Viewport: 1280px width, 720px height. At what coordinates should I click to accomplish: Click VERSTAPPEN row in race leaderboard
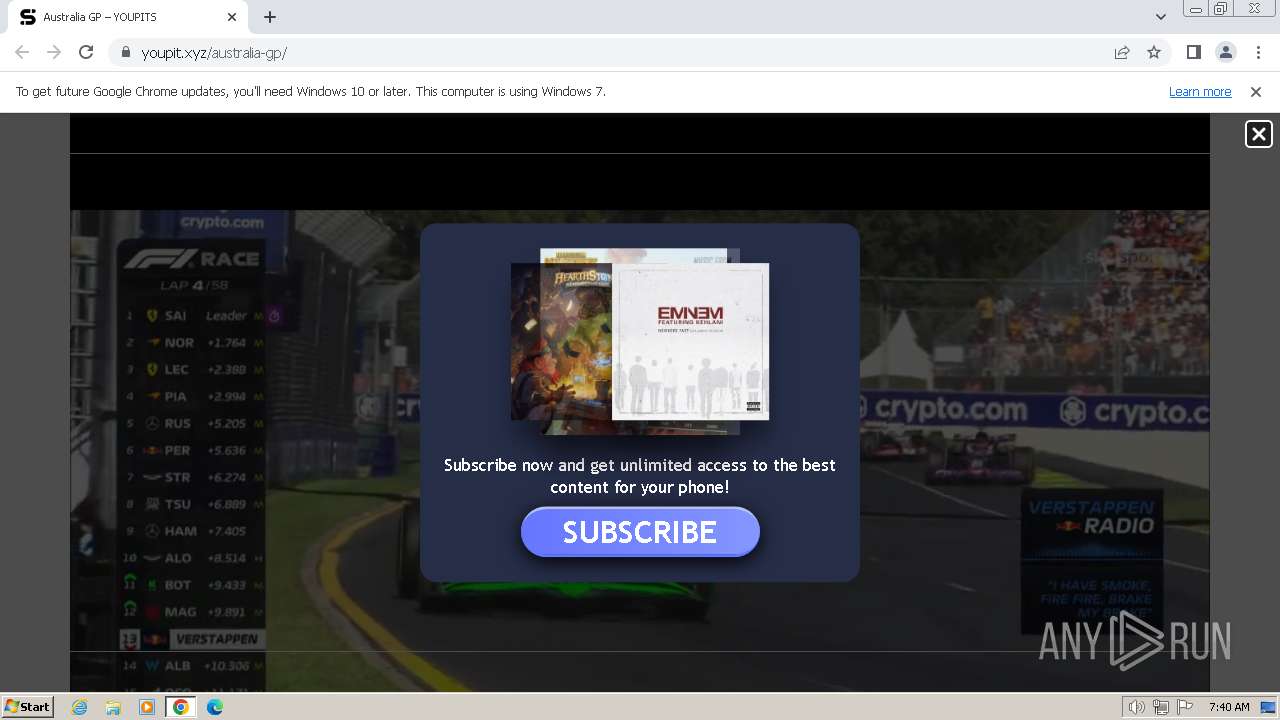[x=192, y=639]
